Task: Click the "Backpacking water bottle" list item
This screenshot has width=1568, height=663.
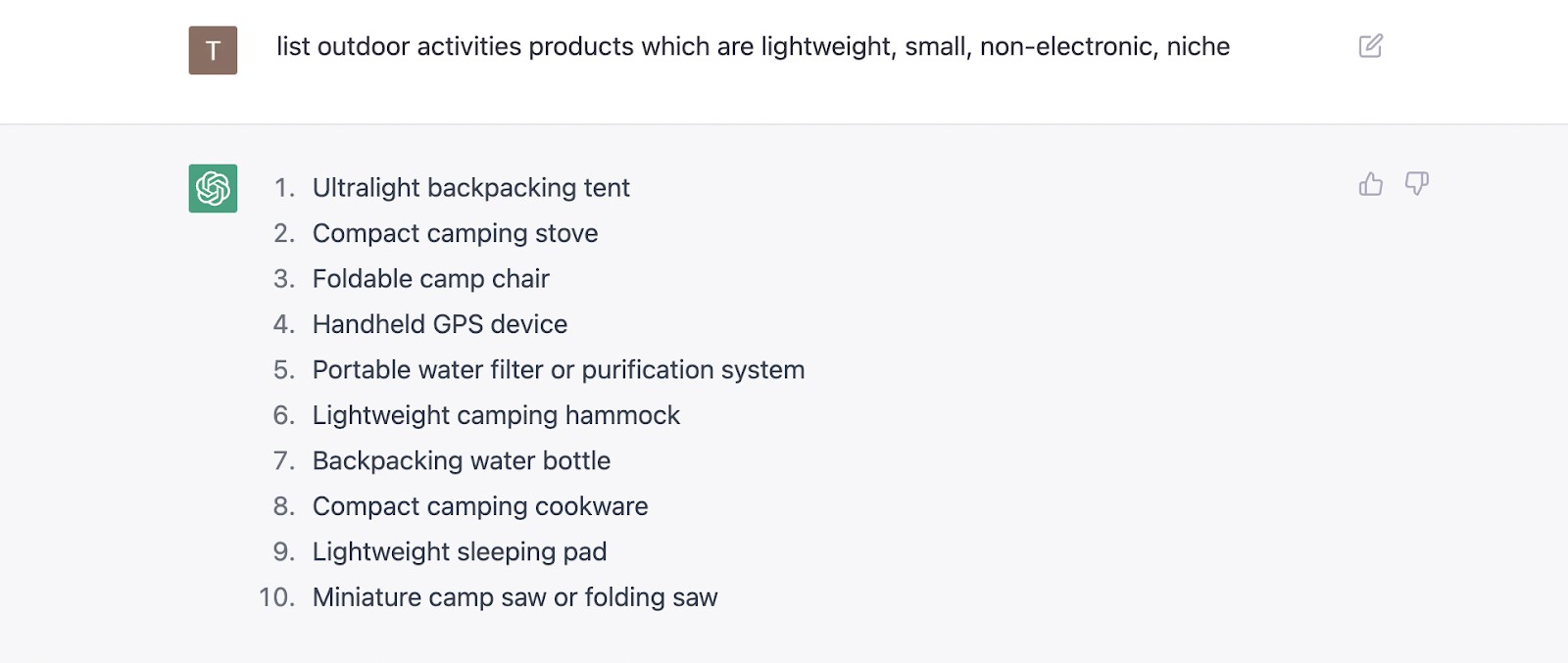Action: click(462, 461)
